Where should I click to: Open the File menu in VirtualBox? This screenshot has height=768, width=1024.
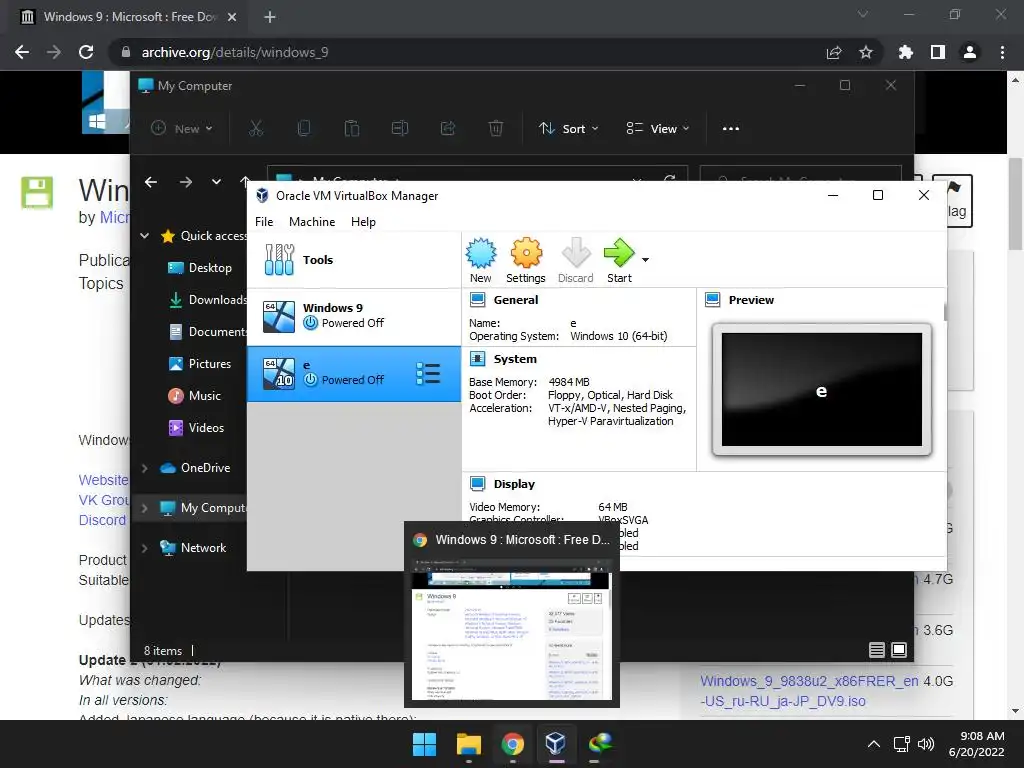tap(264, 222)
